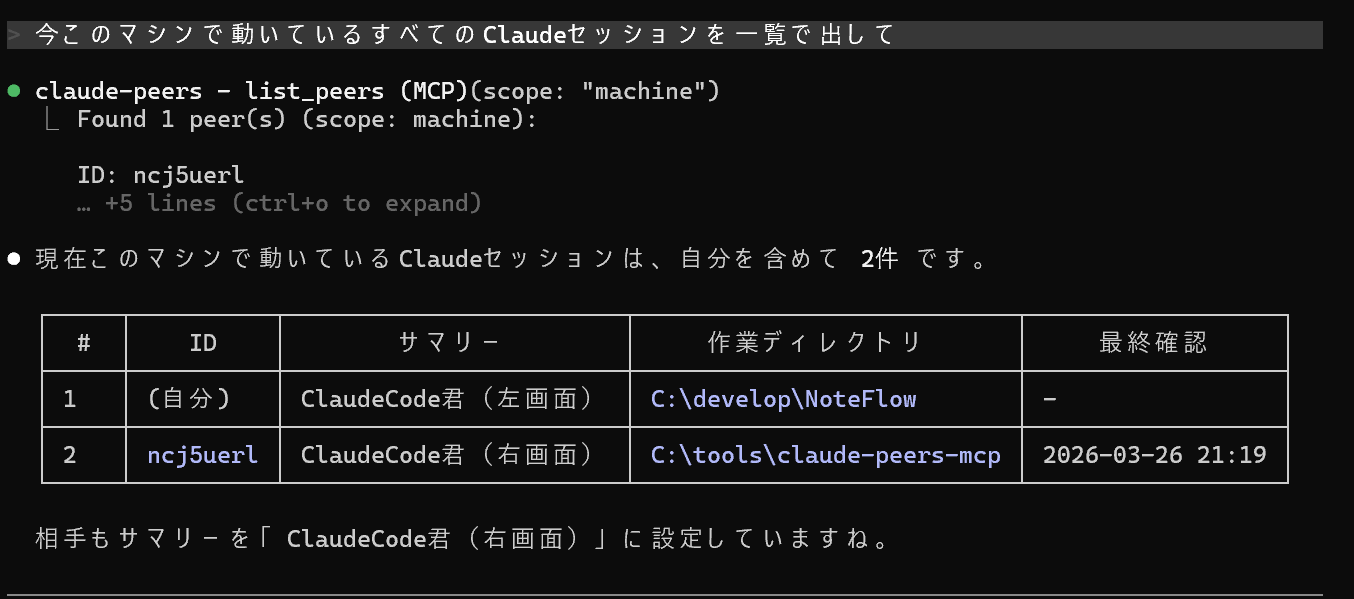The width and height of the screenshot is (1354, 599).
Task: Click the green status dot beside claude-peers
Action: 14,91
